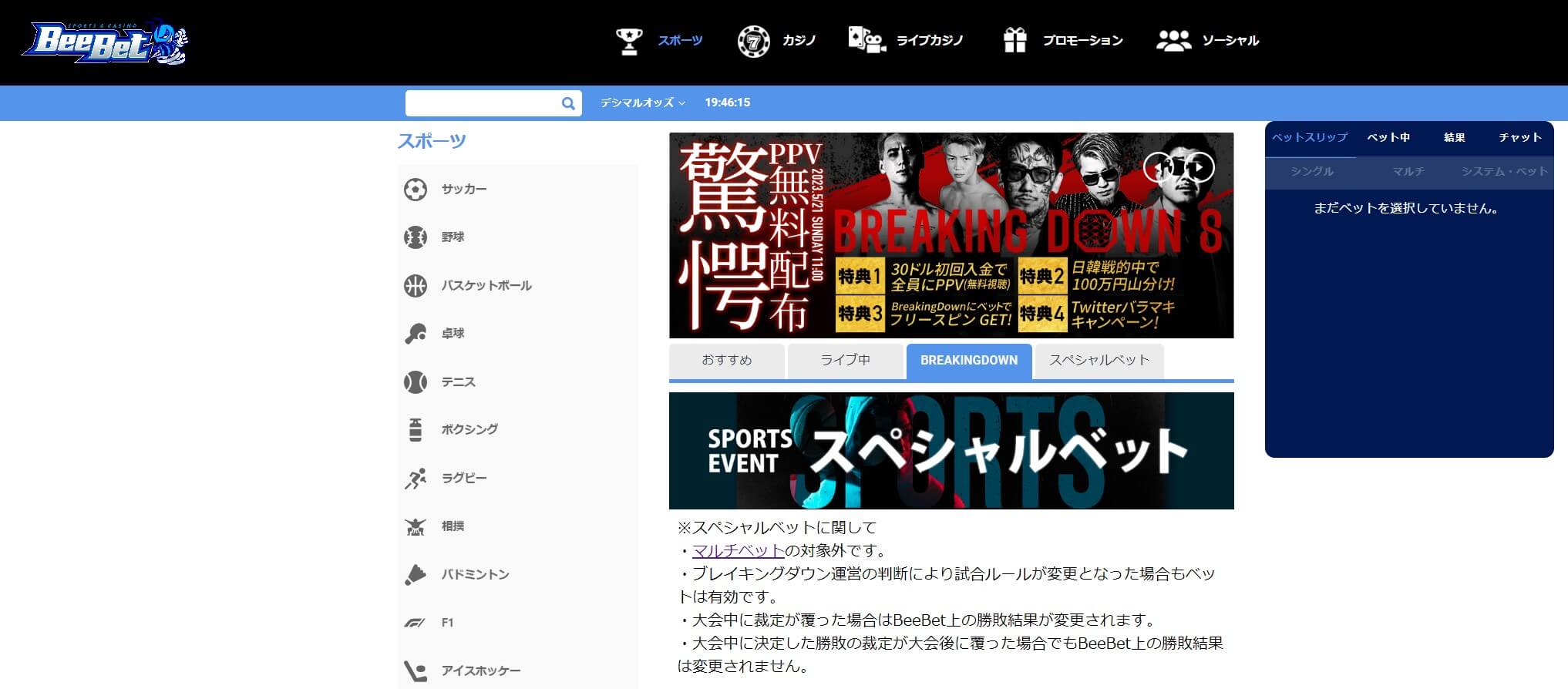Click the SPORTS EVENT スペシャルベット banner
This screenshot has width=1568, height=689.
pyautogui.click(x=951, y=451)
